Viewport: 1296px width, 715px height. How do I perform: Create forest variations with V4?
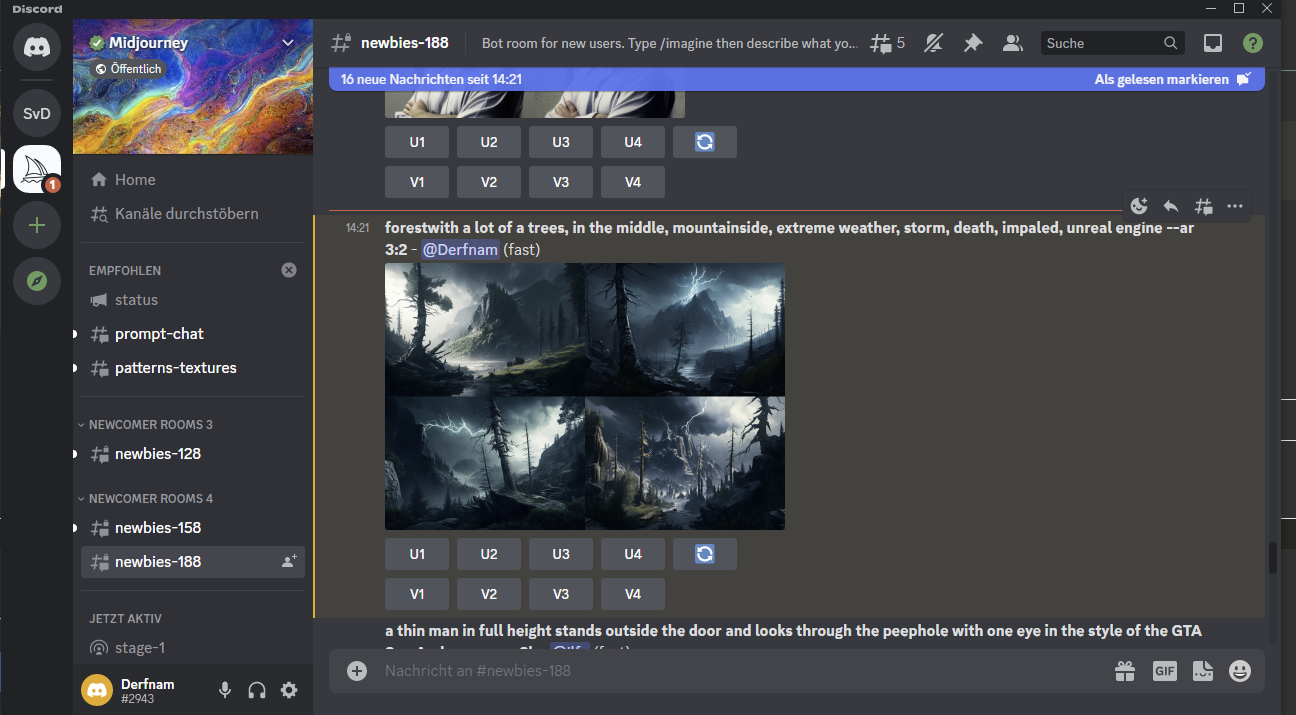click(x=633, y=594)
